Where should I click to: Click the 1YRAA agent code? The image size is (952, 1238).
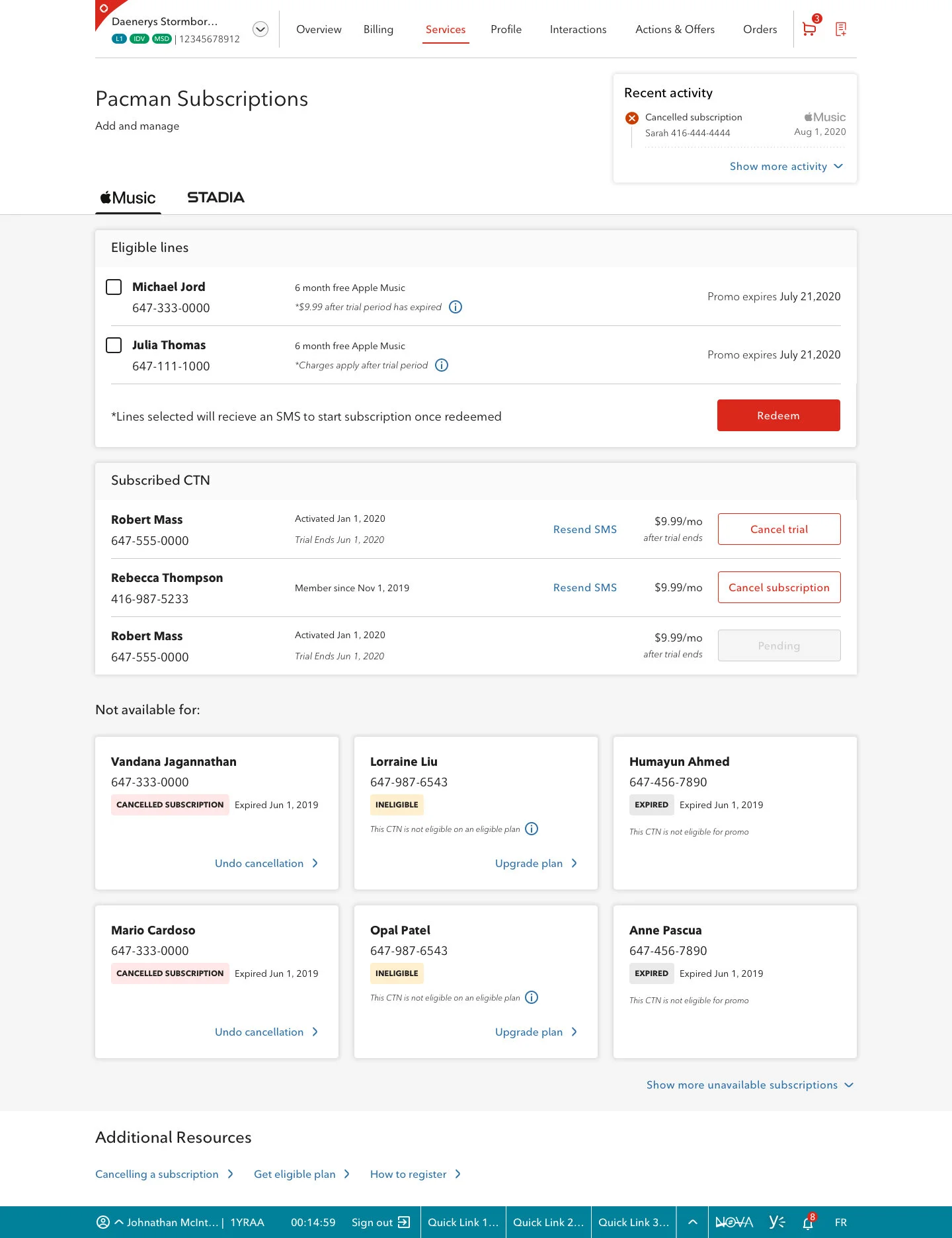[247, 1222]
